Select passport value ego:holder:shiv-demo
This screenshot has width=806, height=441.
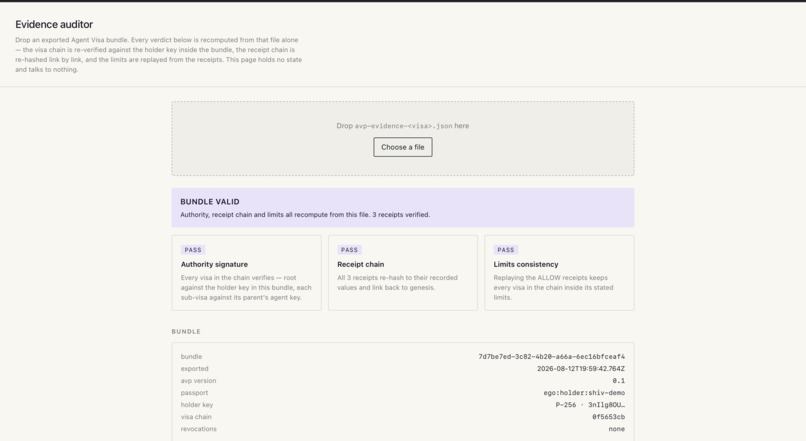point(584,393)
